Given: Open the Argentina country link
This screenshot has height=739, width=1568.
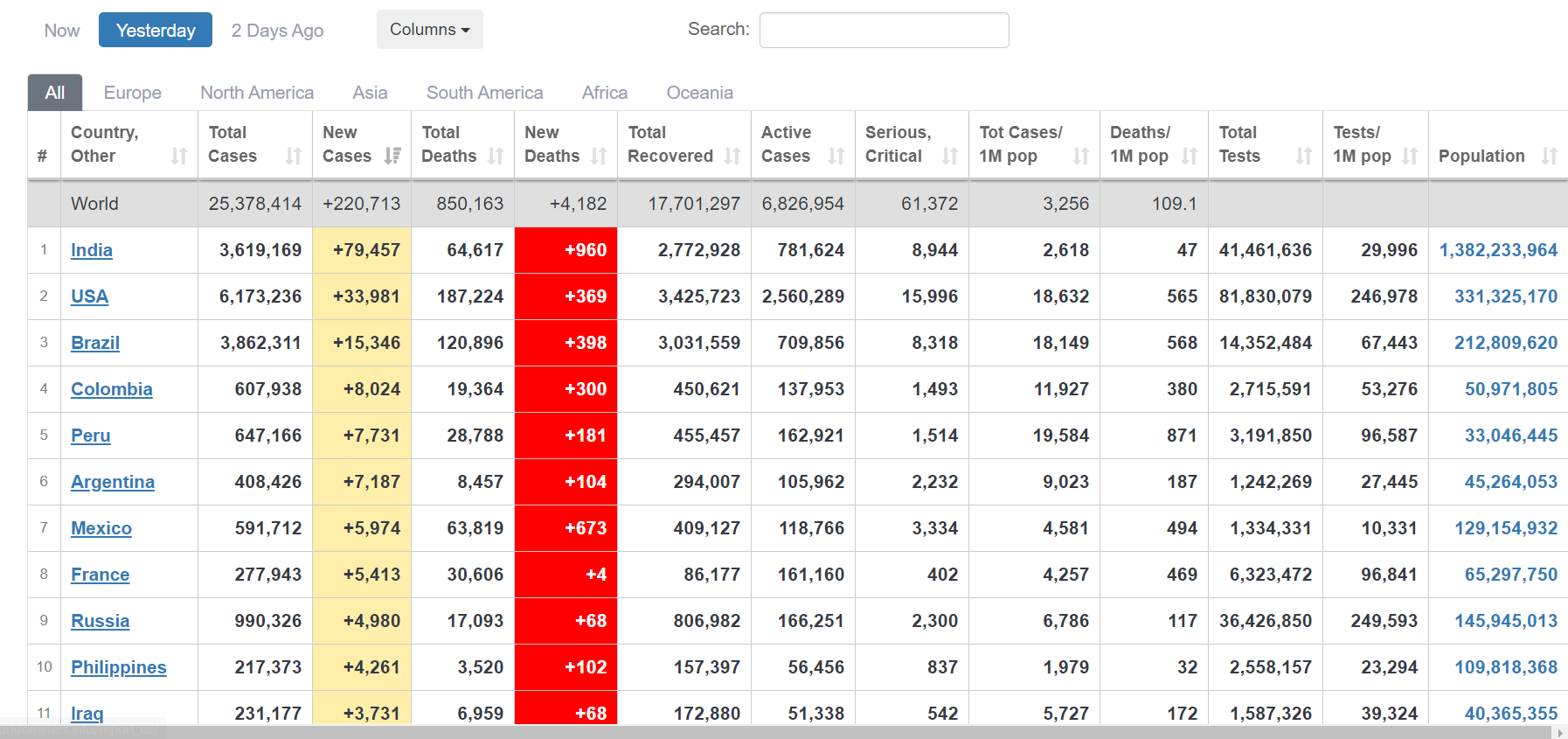Looking at the screenshot, I should pyautogui.click(x=113, y=482).
